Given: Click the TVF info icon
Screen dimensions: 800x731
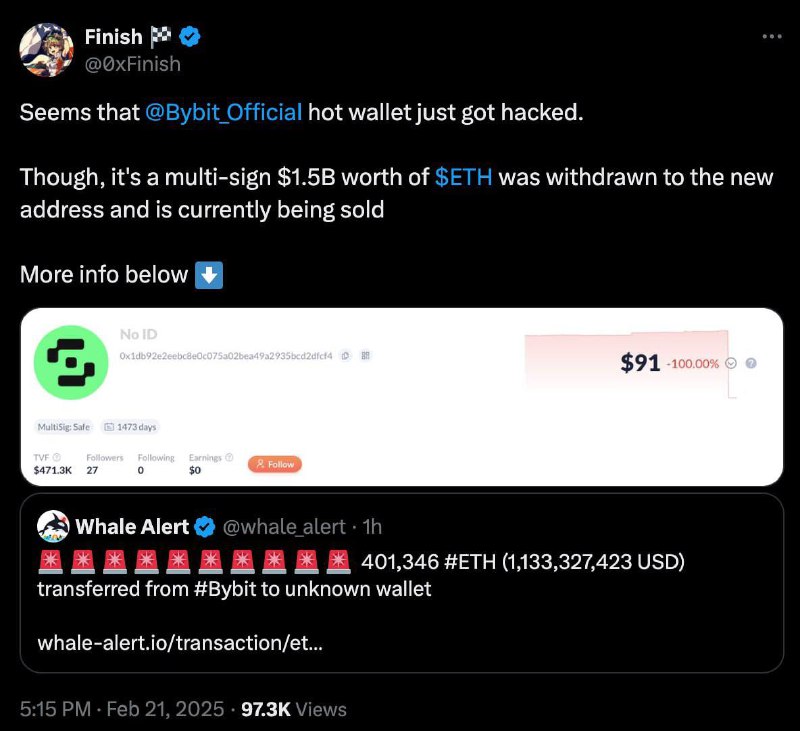Looking at the screenshot, I should click(57, 458).
